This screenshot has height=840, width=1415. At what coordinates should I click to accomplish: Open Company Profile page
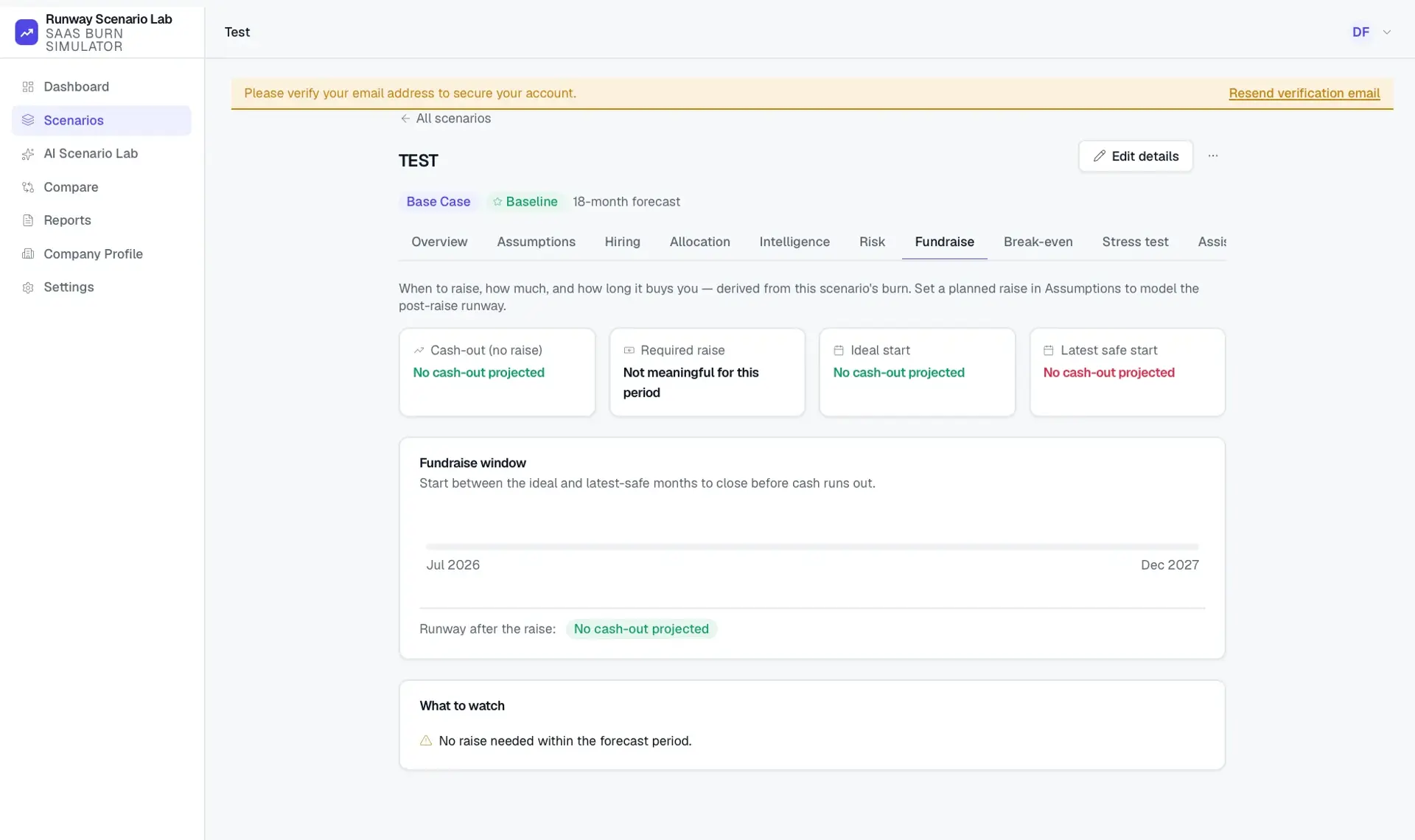point(102,254)
